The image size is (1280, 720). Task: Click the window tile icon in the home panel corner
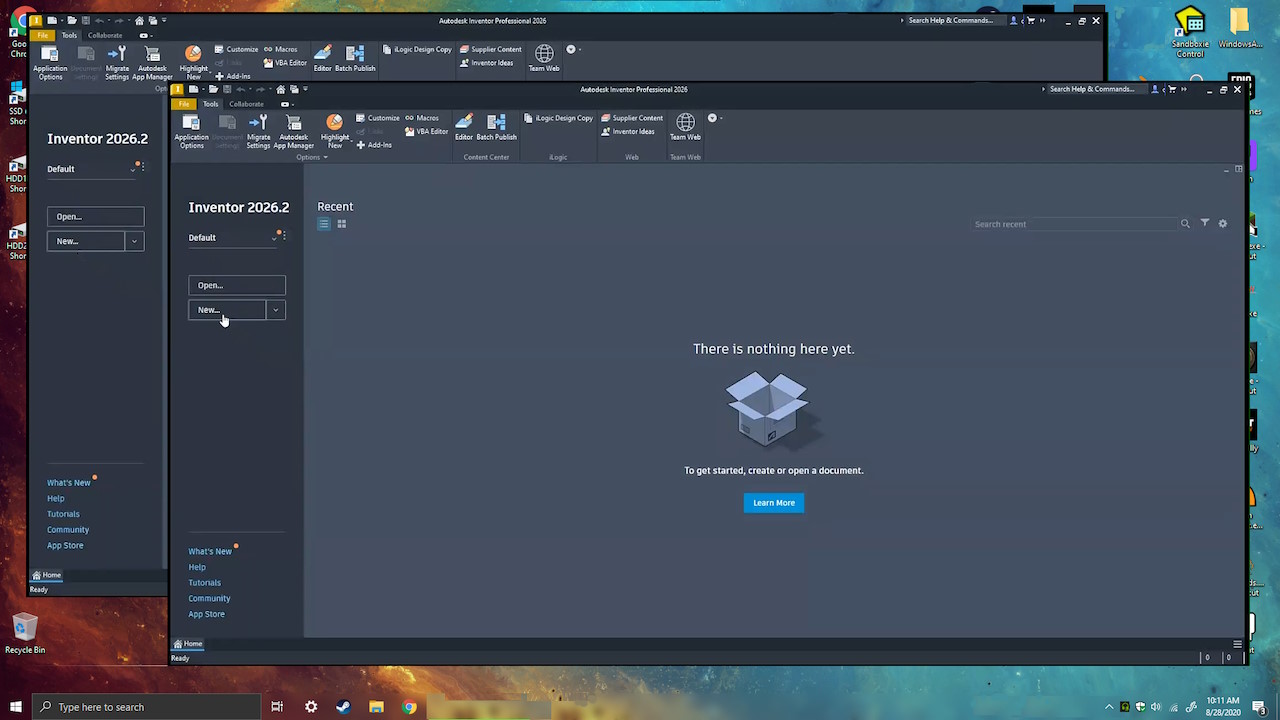pos(1238,169)
